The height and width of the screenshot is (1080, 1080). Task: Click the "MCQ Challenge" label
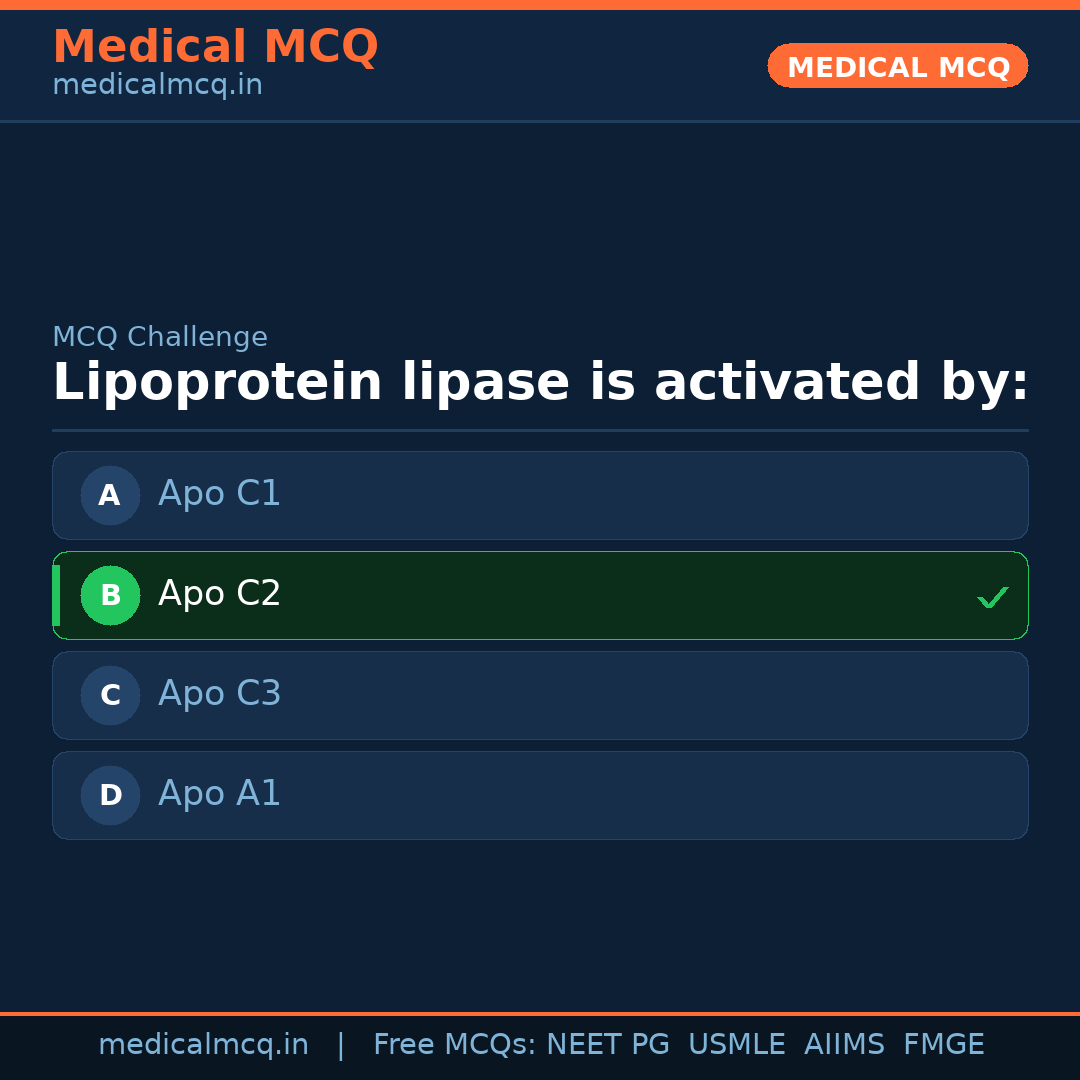[159, 338]
